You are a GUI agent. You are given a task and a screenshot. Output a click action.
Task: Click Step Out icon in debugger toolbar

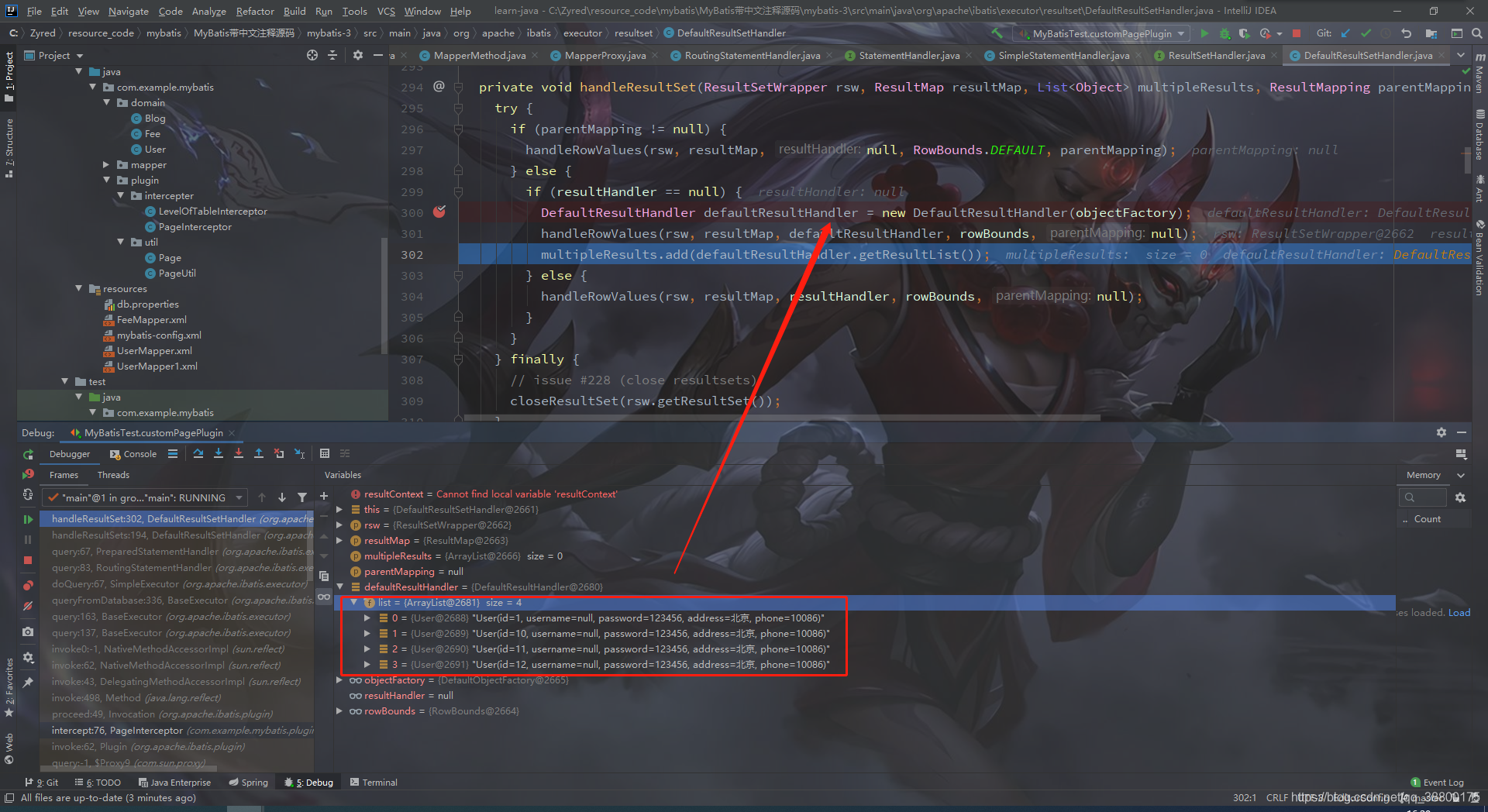259,454
